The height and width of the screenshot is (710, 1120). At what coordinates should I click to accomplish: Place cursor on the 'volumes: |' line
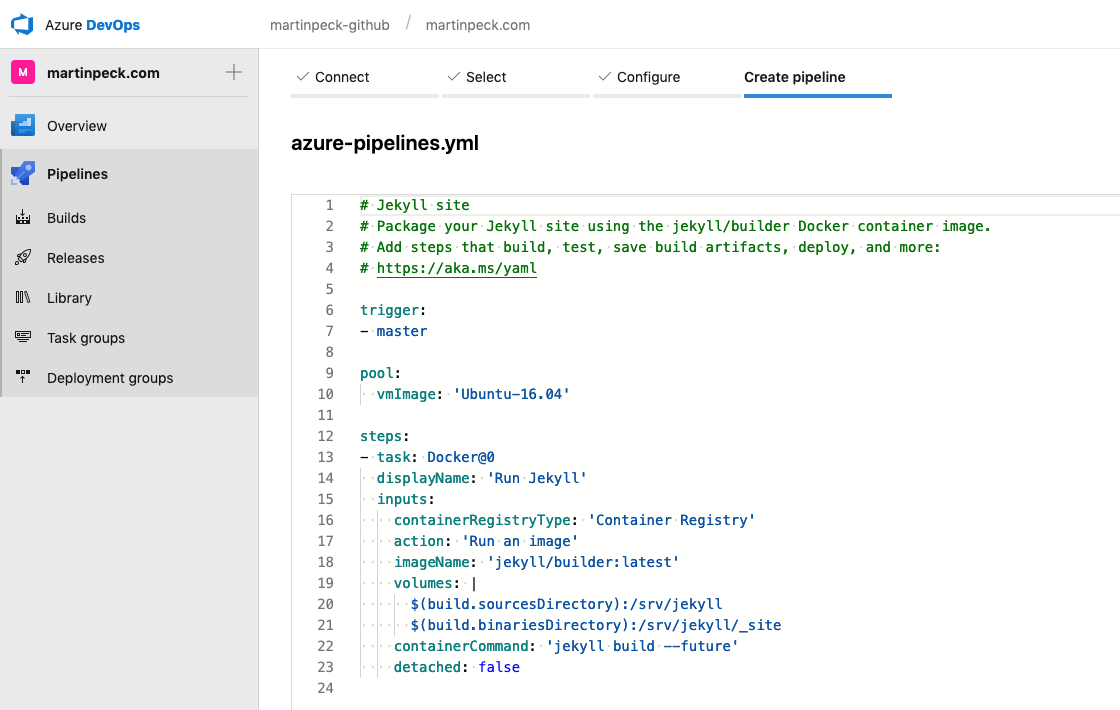(435, 583)
